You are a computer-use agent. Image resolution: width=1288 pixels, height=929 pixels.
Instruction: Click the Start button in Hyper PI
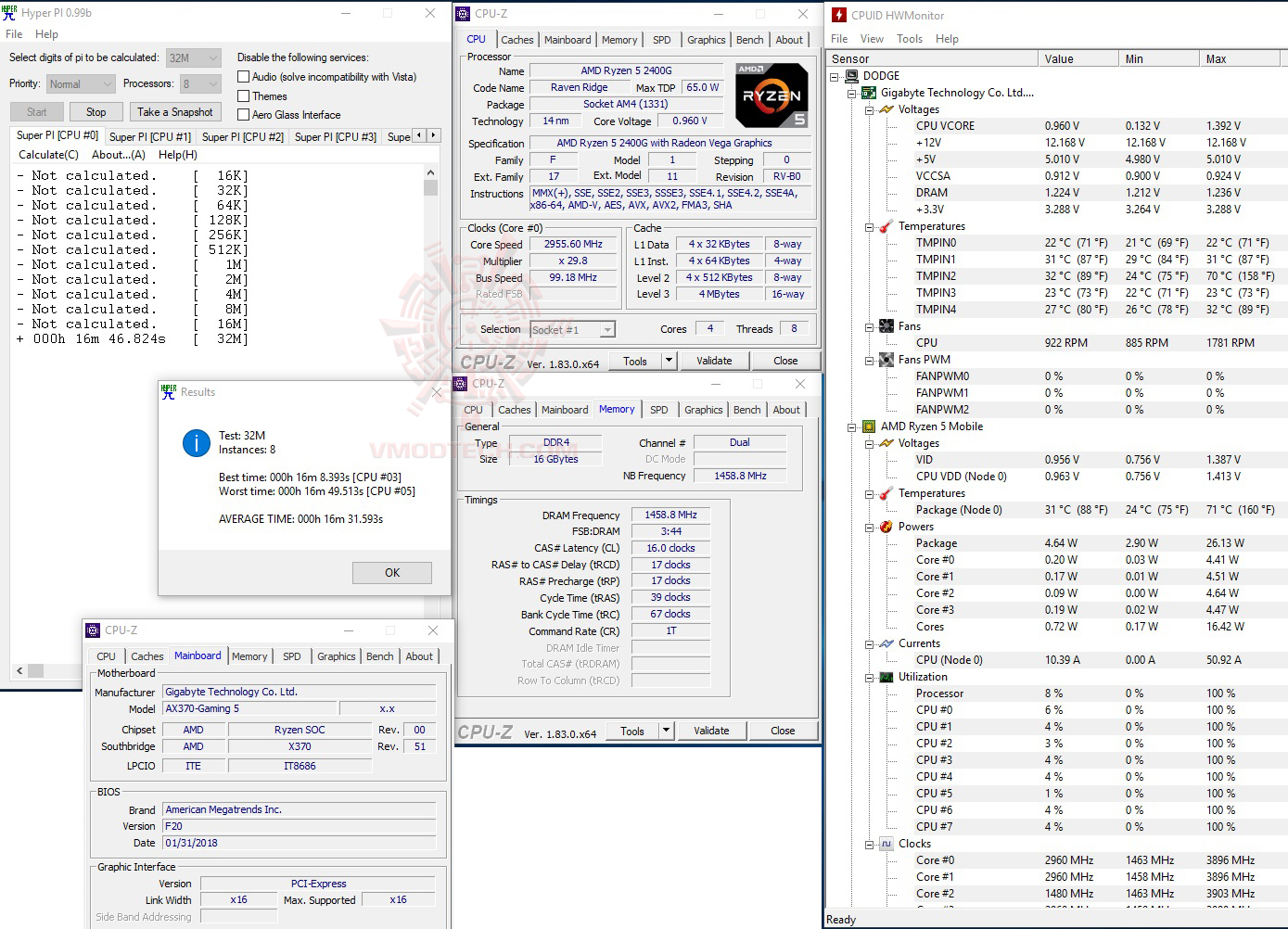37,112
